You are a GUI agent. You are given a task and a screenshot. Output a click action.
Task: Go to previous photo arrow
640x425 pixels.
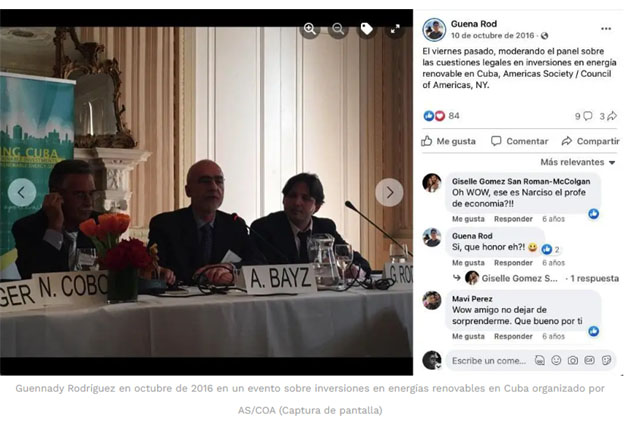click(22, 192)
